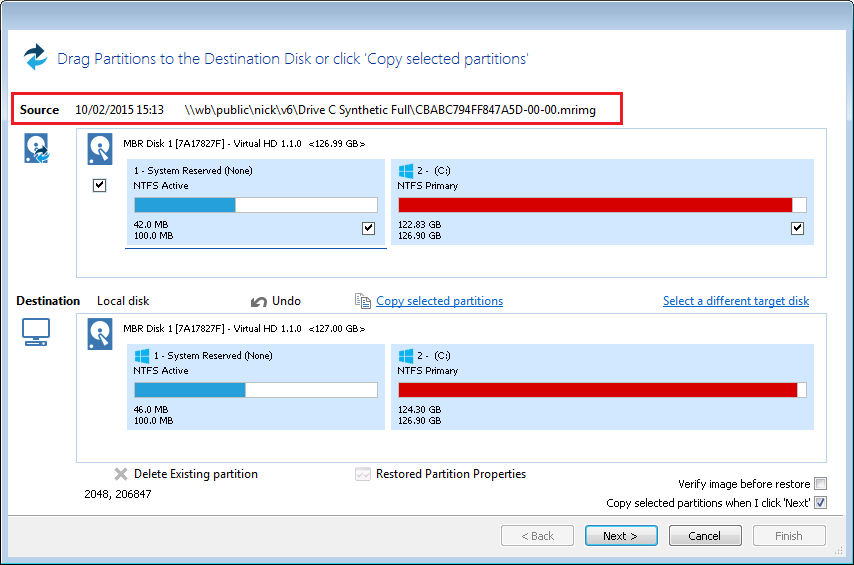
Task: Click the Delete Existing partition X icon
Action: [121, 474]
